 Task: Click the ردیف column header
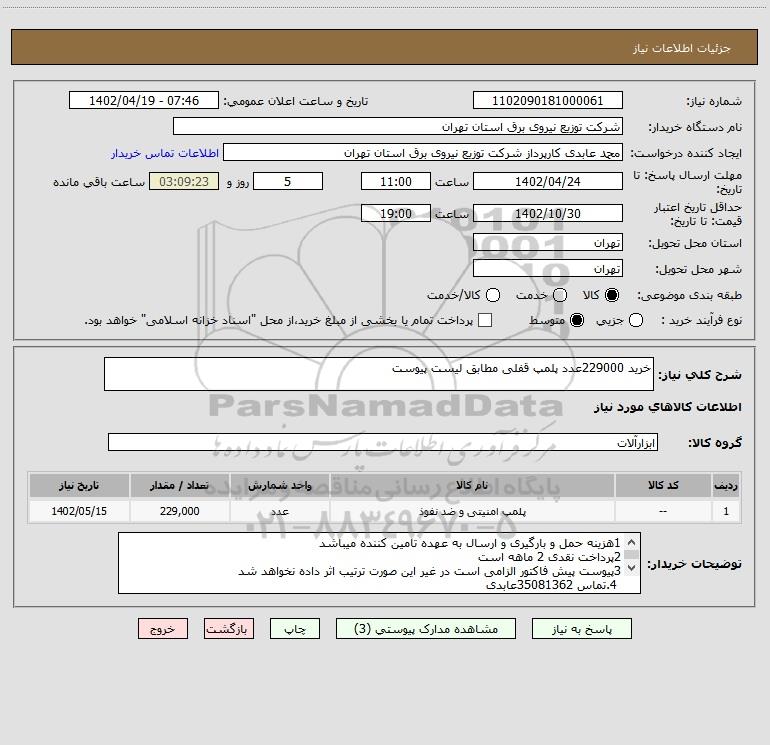coord(726,485)
